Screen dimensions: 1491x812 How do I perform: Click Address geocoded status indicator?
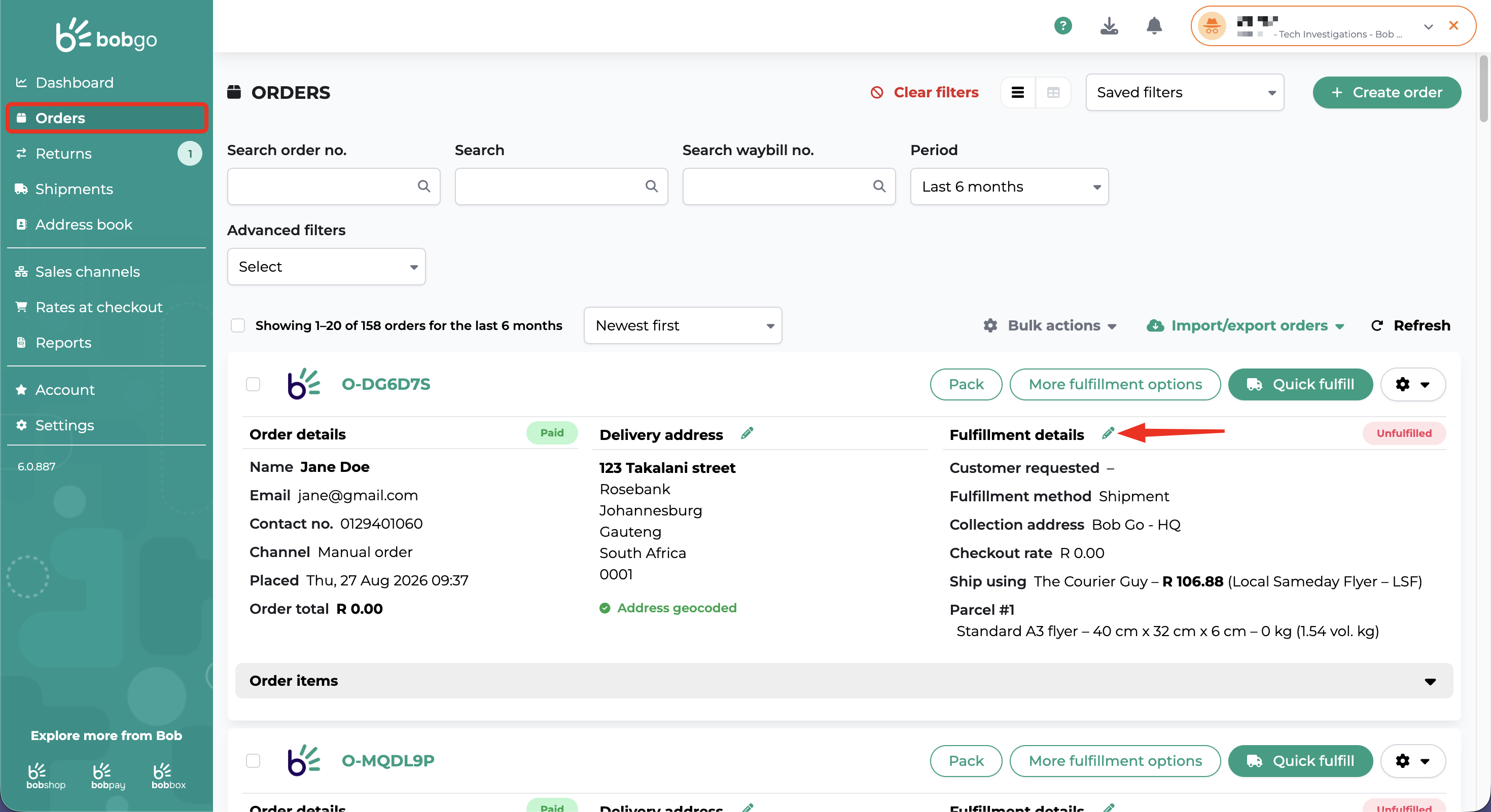(x=668, y=608)
